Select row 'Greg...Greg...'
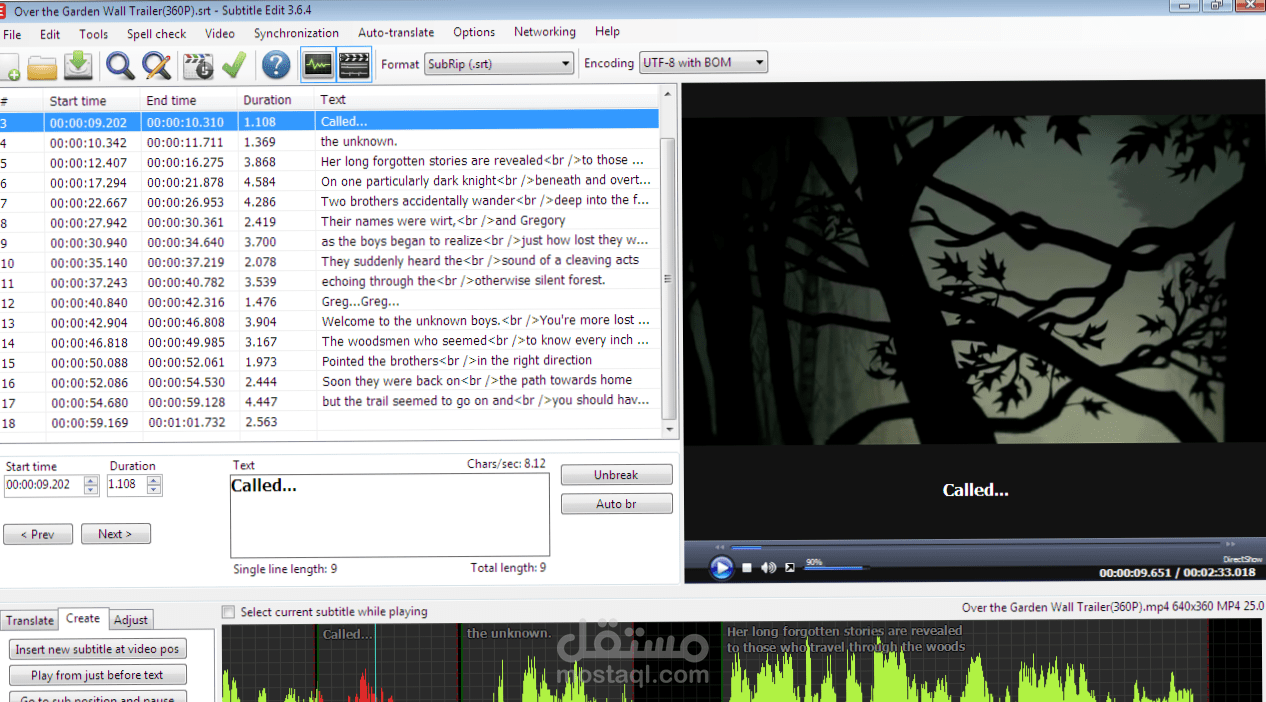This screenshot has height=702, width=1266. point(330,301)
